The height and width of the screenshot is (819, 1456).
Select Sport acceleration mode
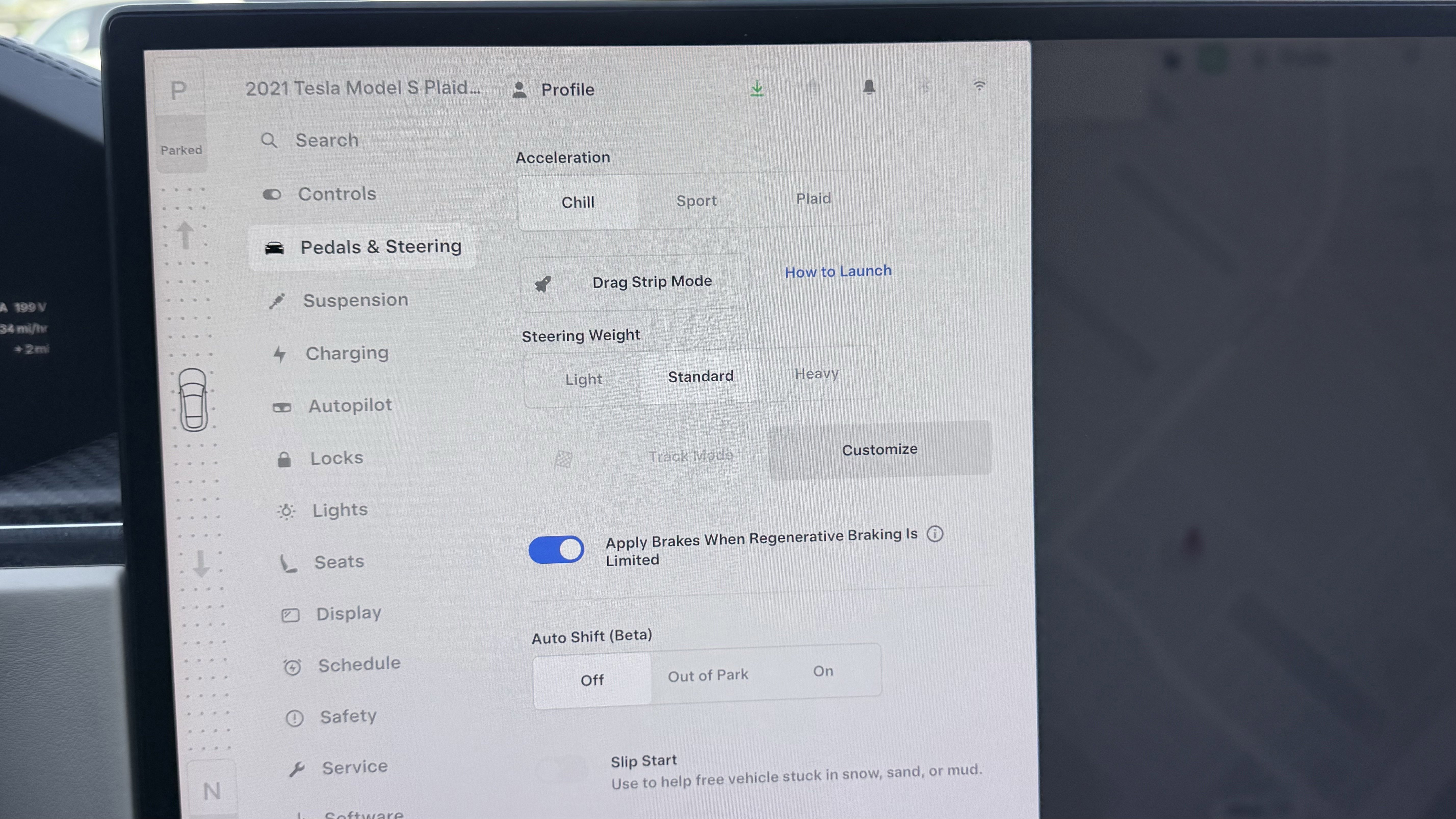coord(696,201)
